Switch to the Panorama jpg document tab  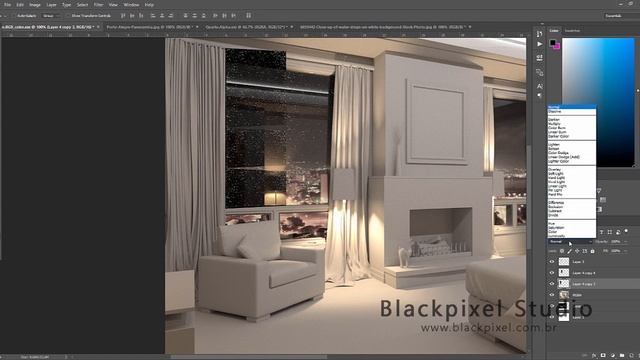pyautogui.click(x=152, y=27)
